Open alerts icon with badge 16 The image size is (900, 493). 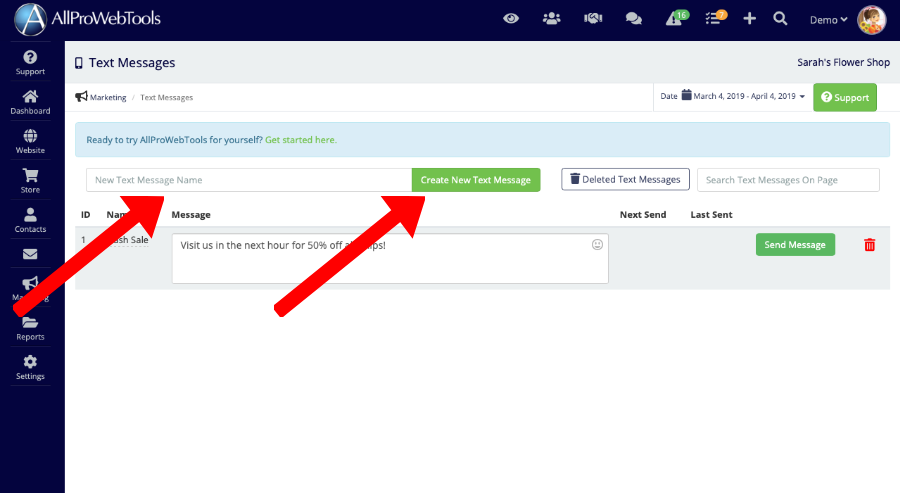coord(677,18)
